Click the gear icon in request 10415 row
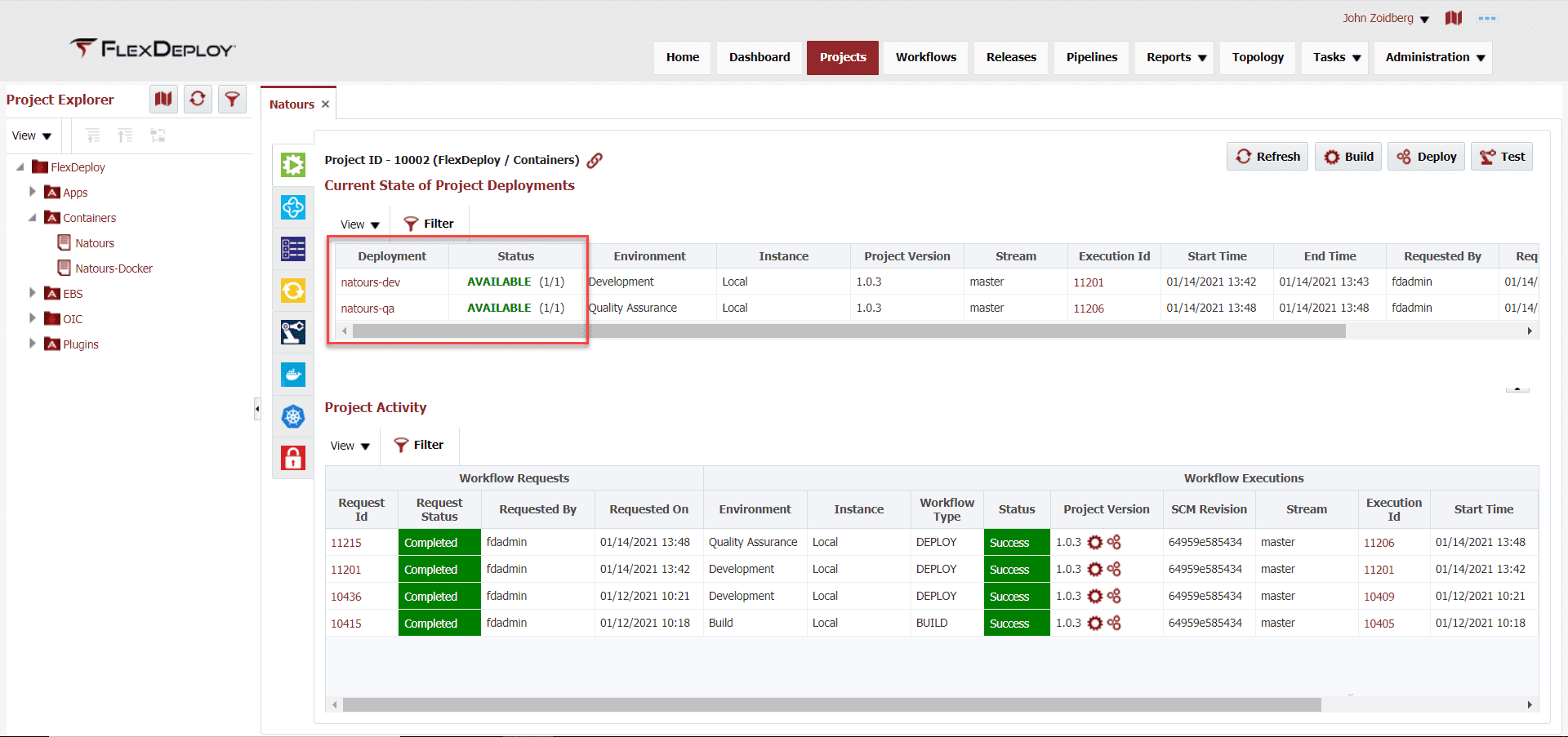 (1095, 623)
